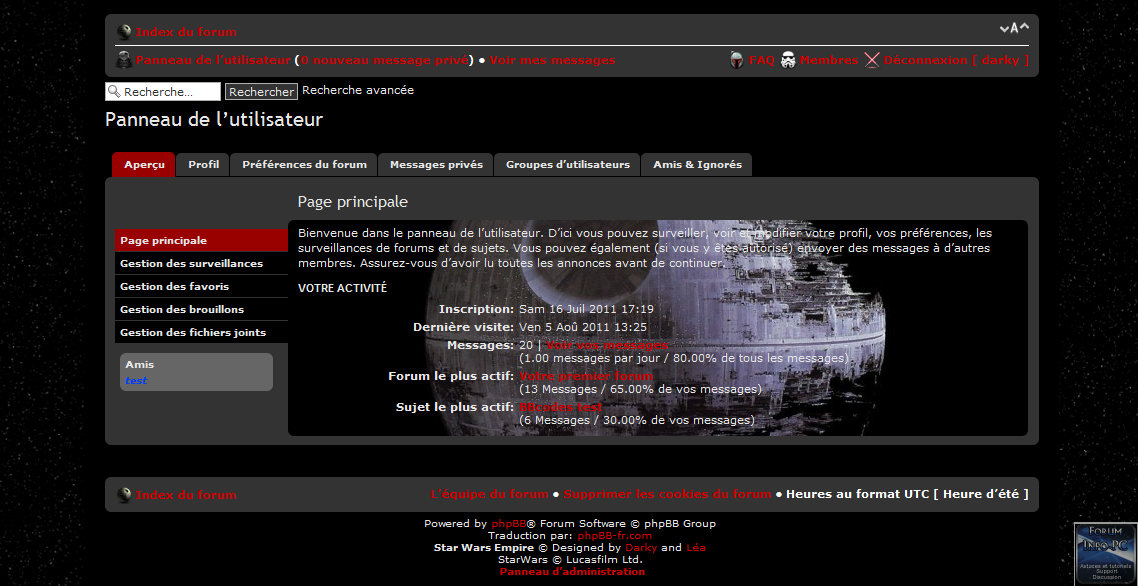This screenshot has width=1138, height=586.
Task: Switch to the Amis & Ignorés tab
Action: (697, 165)
